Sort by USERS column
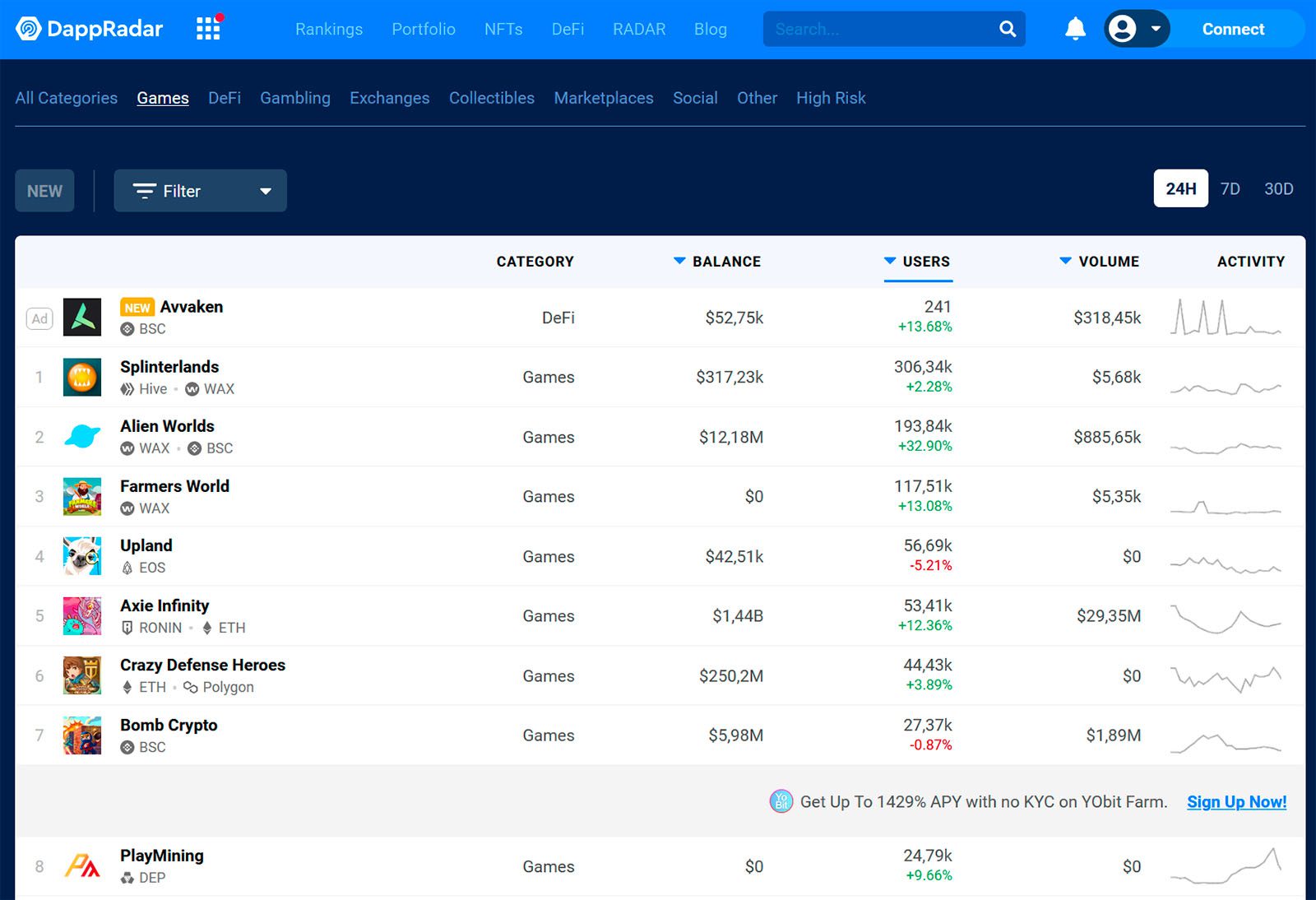This screenshot has height=900, width=1316. point(917,262)
